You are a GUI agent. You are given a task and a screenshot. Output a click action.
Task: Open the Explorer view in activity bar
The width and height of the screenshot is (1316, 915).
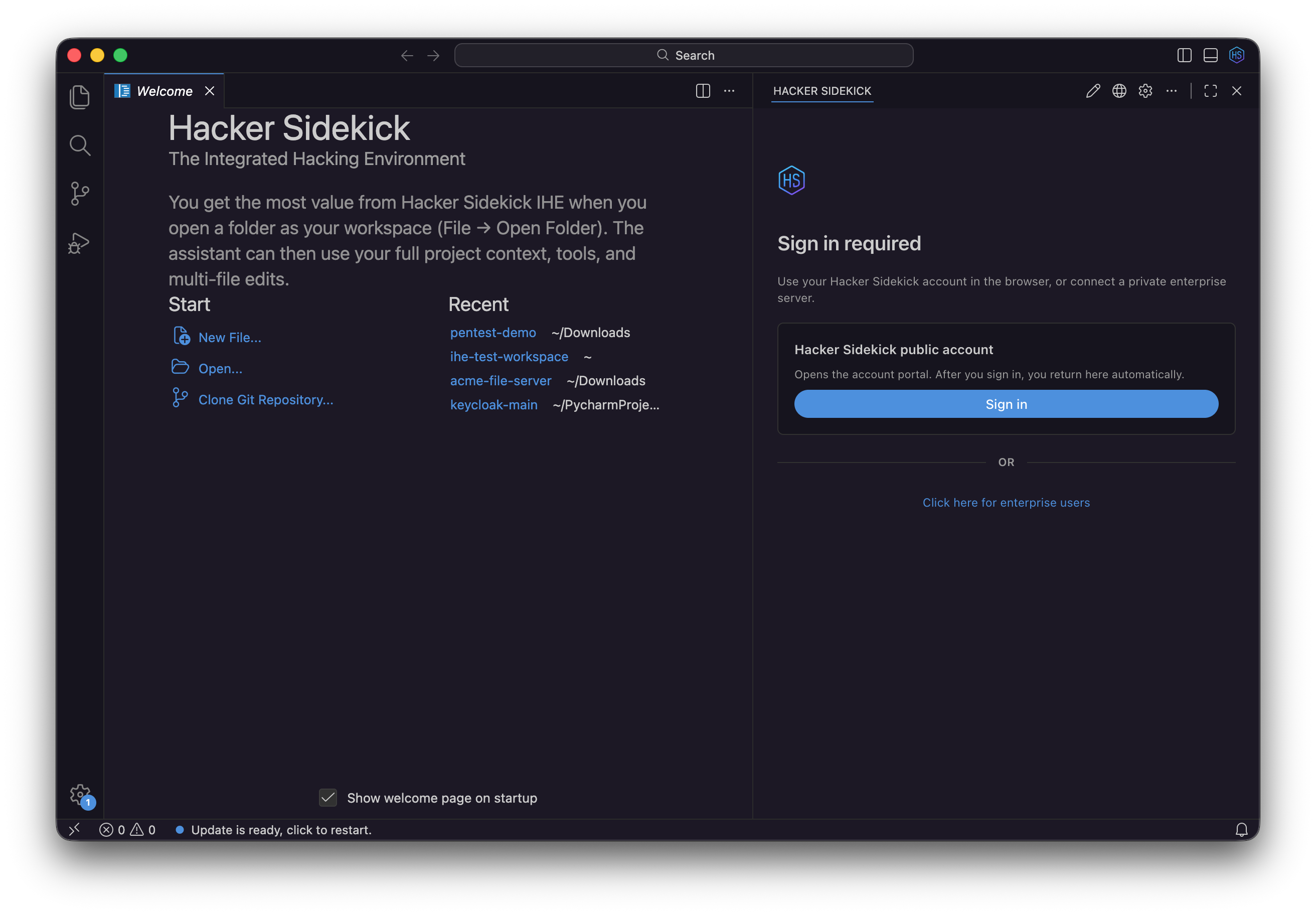pos(80,96)
